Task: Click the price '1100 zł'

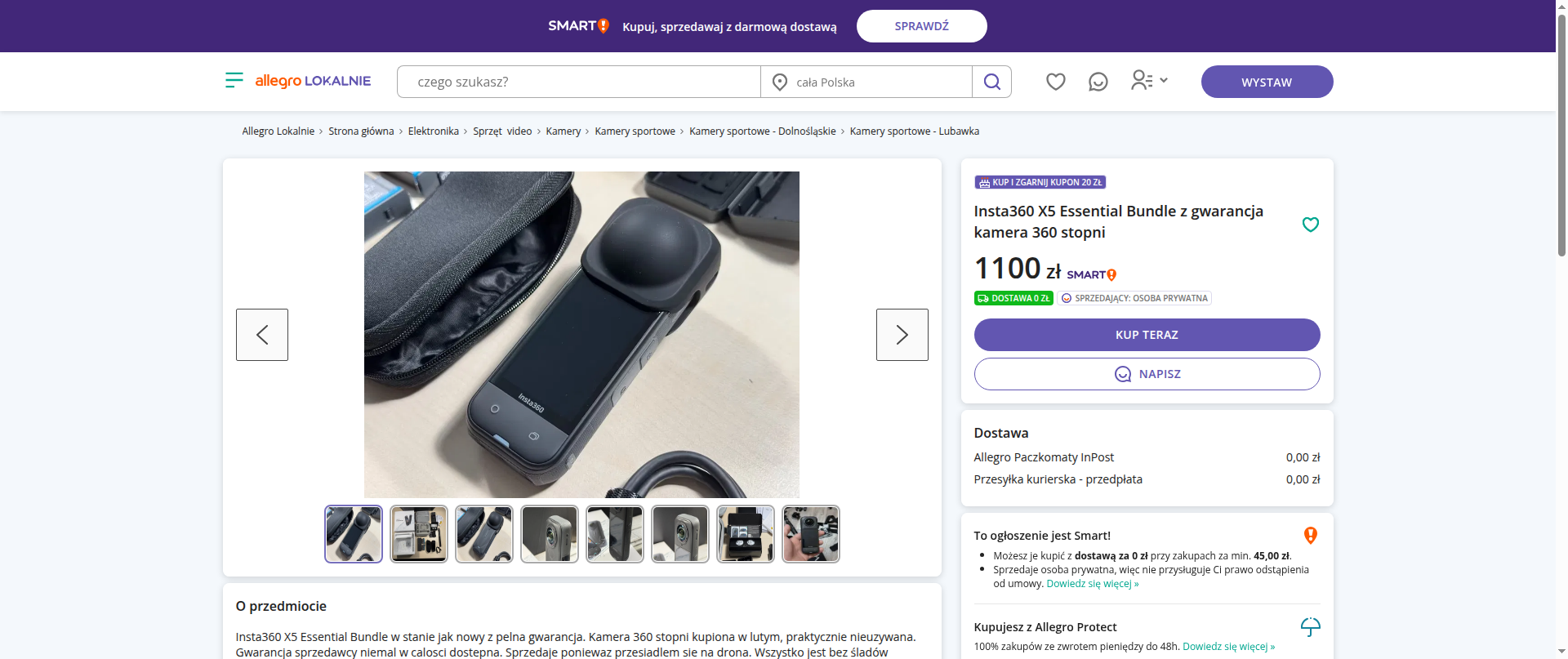Action: 1018,269
